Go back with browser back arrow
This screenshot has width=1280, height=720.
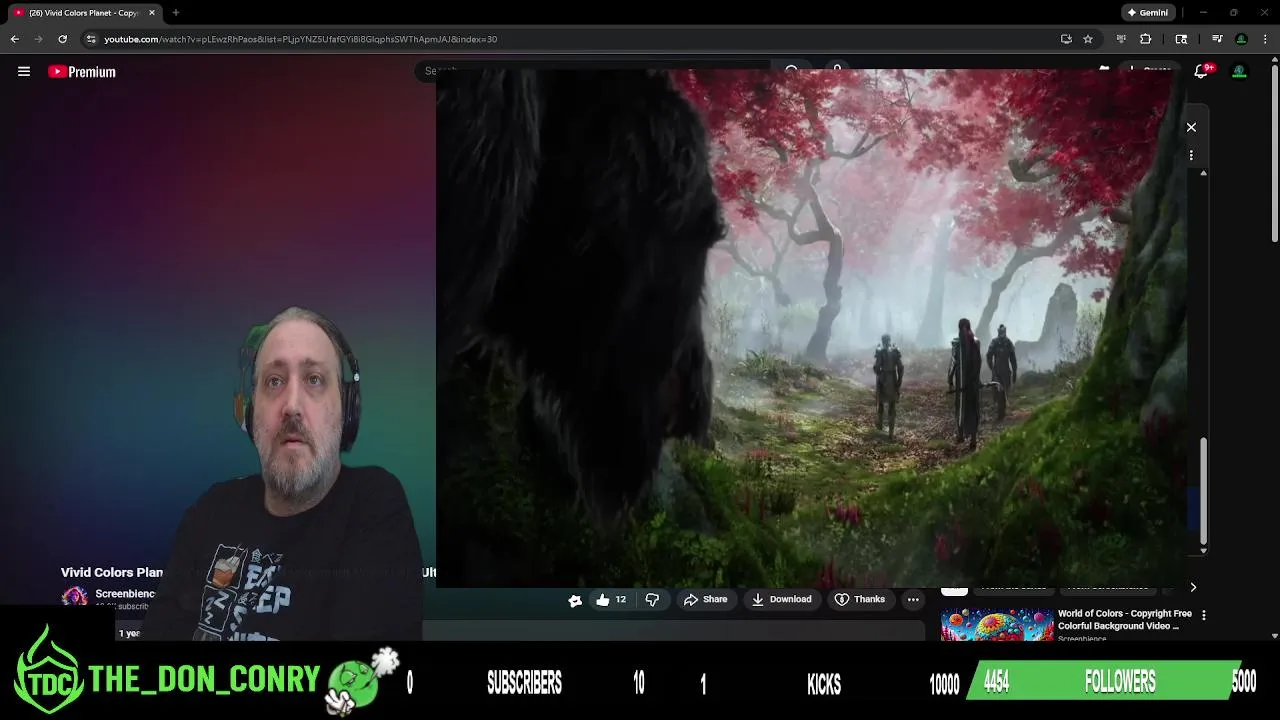pos(15,39)
